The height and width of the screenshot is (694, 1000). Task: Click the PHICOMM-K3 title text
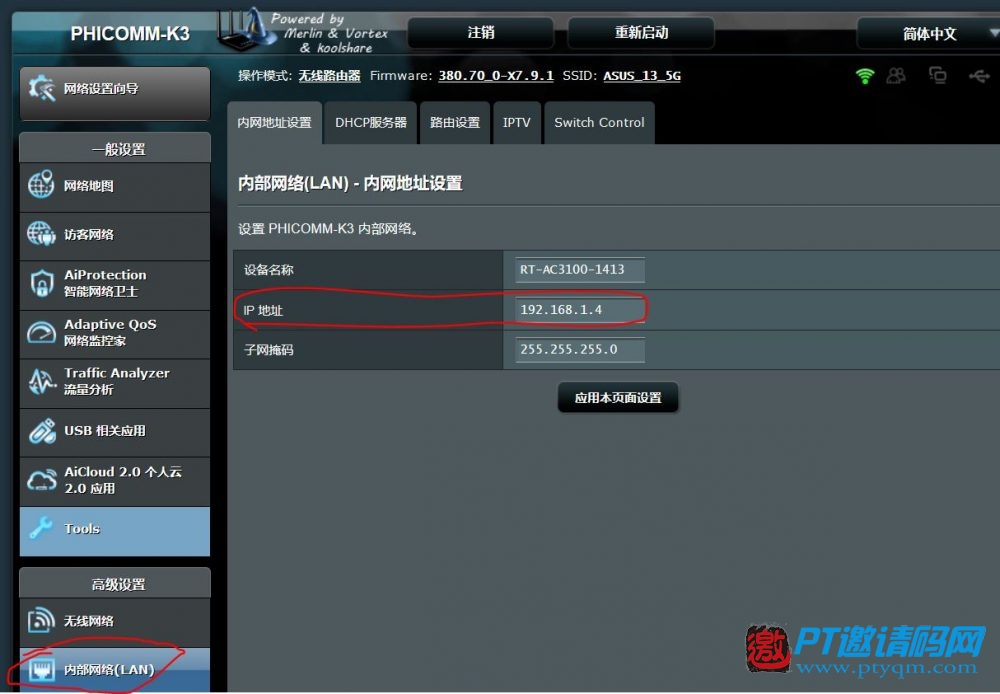[129, 34]
